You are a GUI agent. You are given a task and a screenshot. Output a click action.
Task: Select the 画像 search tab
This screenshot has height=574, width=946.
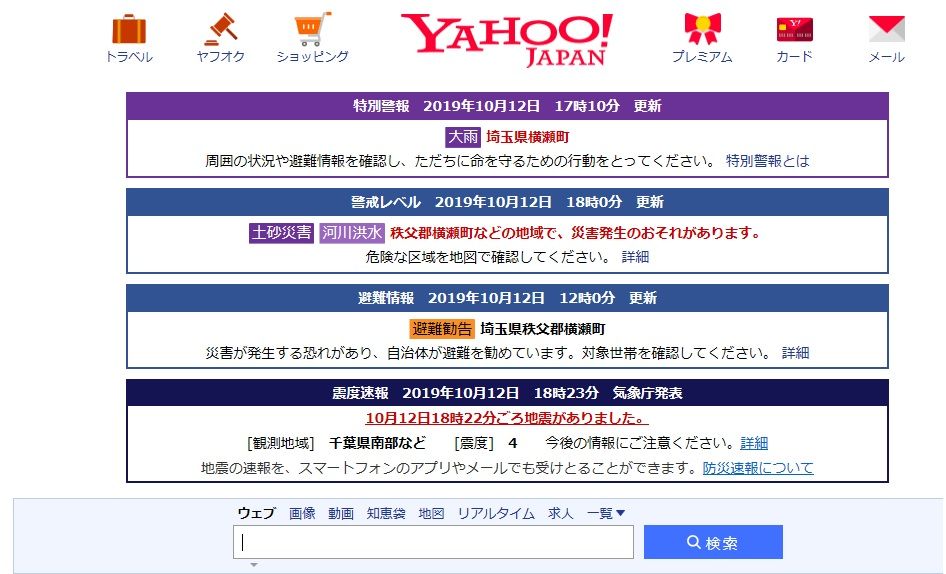302,514
